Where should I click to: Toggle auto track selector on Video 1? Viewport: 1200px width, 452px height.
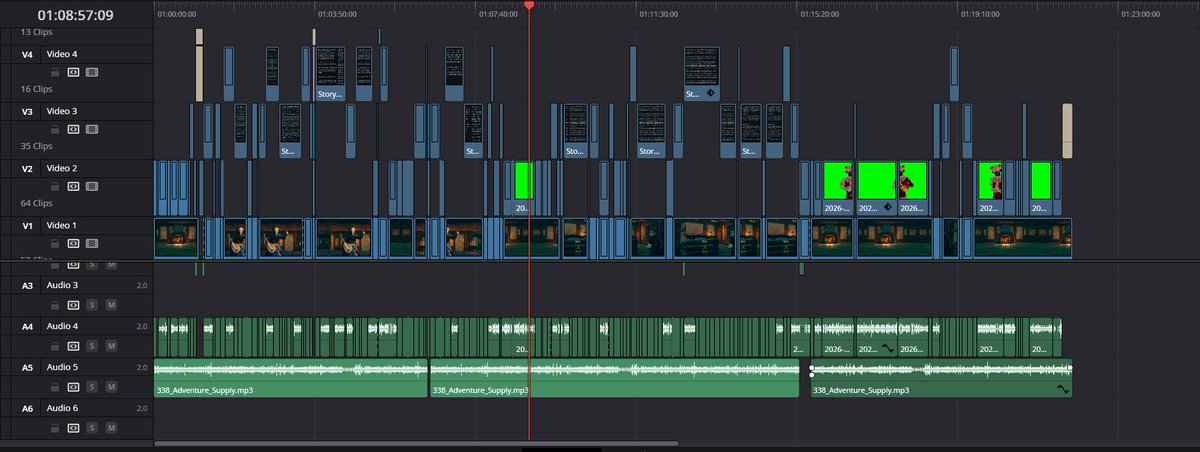point(73,243)
